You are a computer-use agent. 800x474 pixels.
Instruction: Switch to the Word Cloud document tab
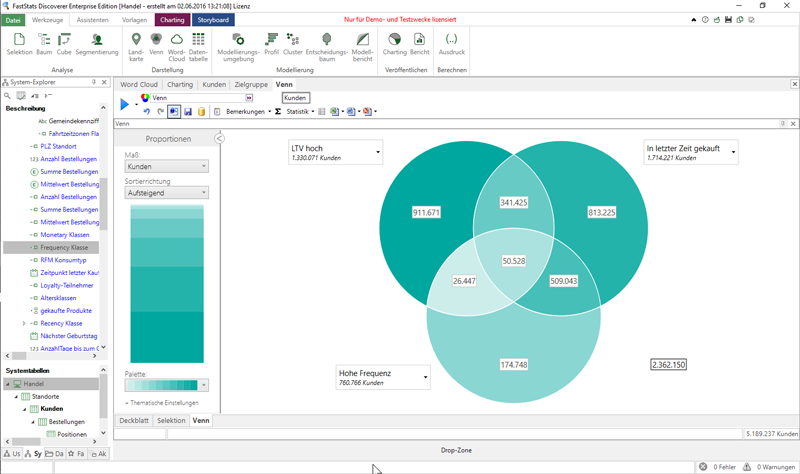tap(139, 85)
